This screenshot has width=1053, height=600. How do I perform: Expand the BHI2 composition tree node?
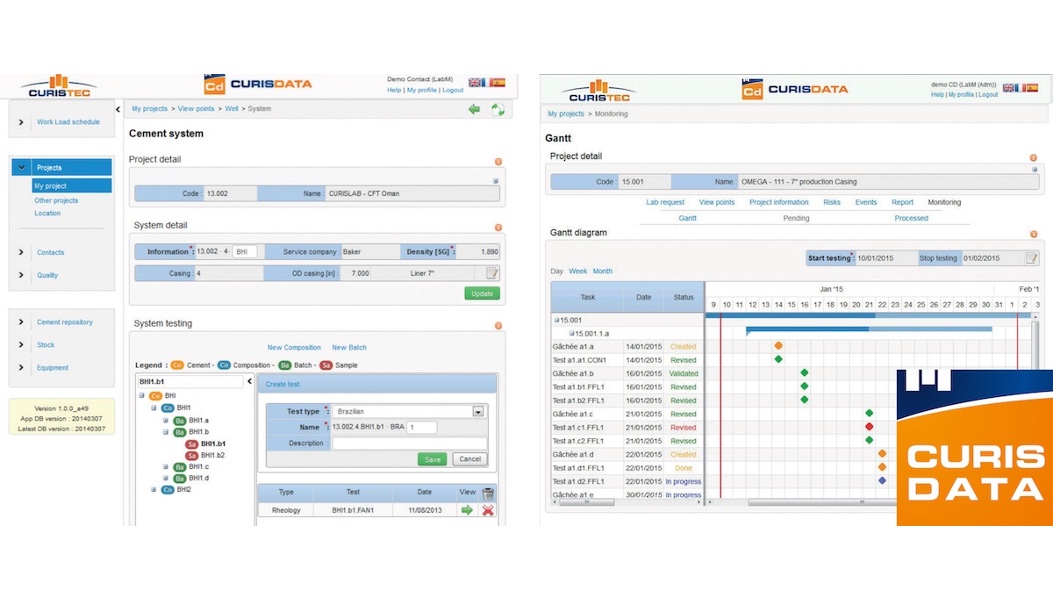pos(154,490)
